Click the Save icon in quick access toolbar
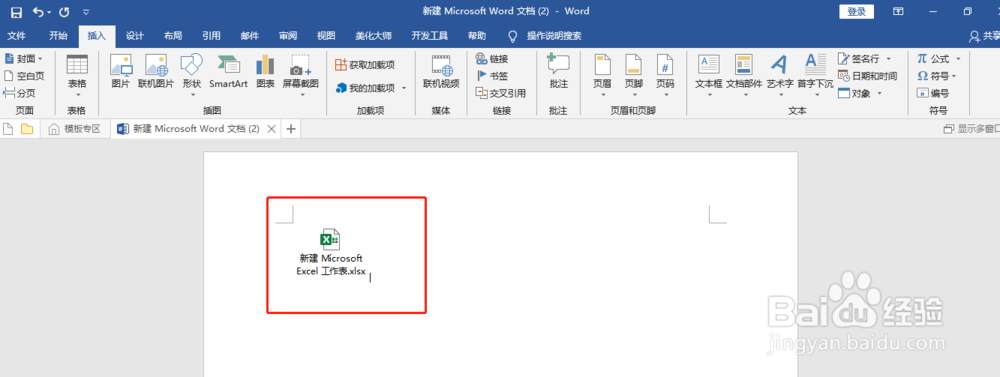Image resolution: width=1000 pixels, height=377 pixels. tap(17, 11)
